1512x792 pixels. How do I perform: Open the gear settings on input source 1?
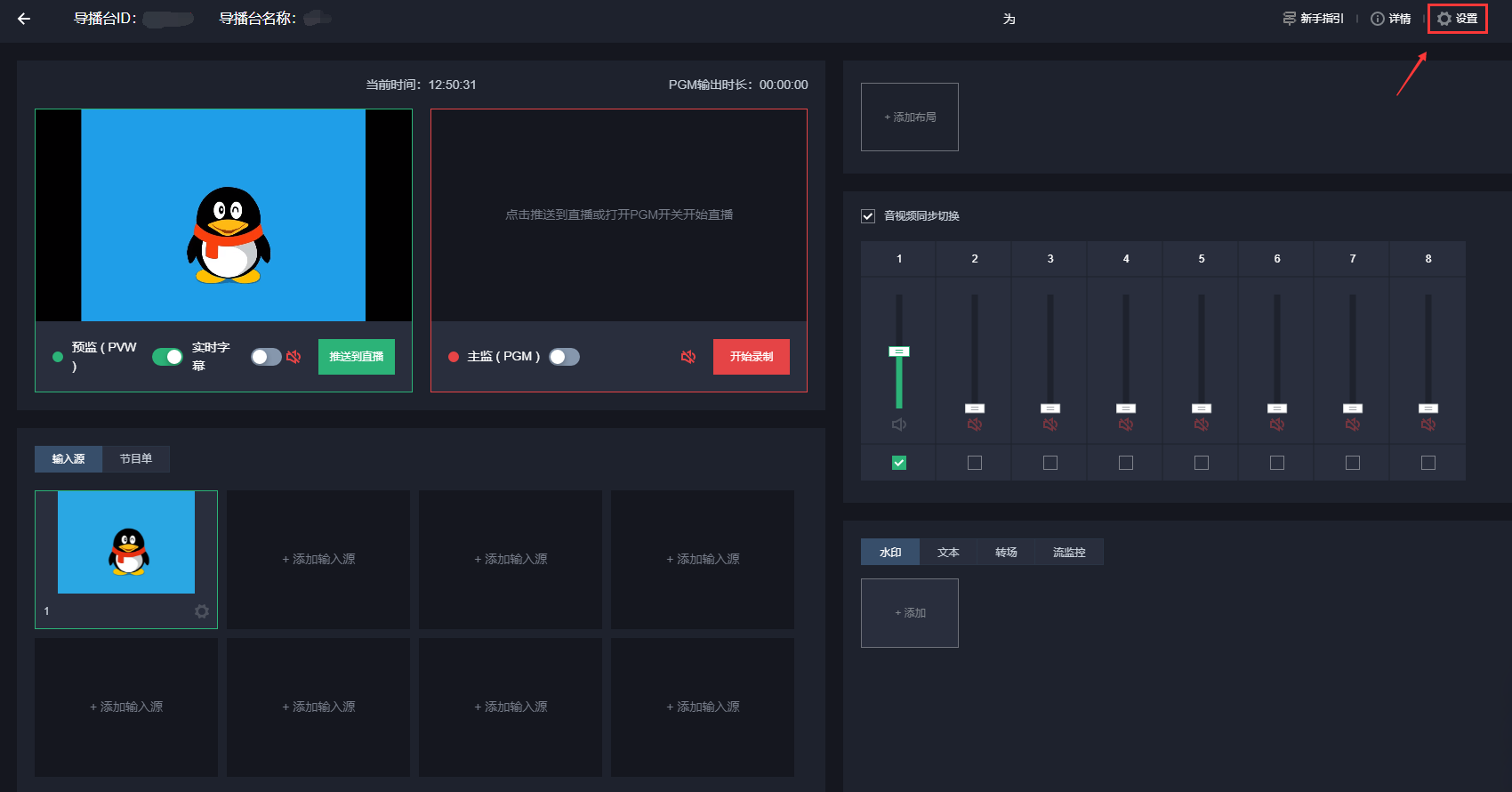pos(202,611)
